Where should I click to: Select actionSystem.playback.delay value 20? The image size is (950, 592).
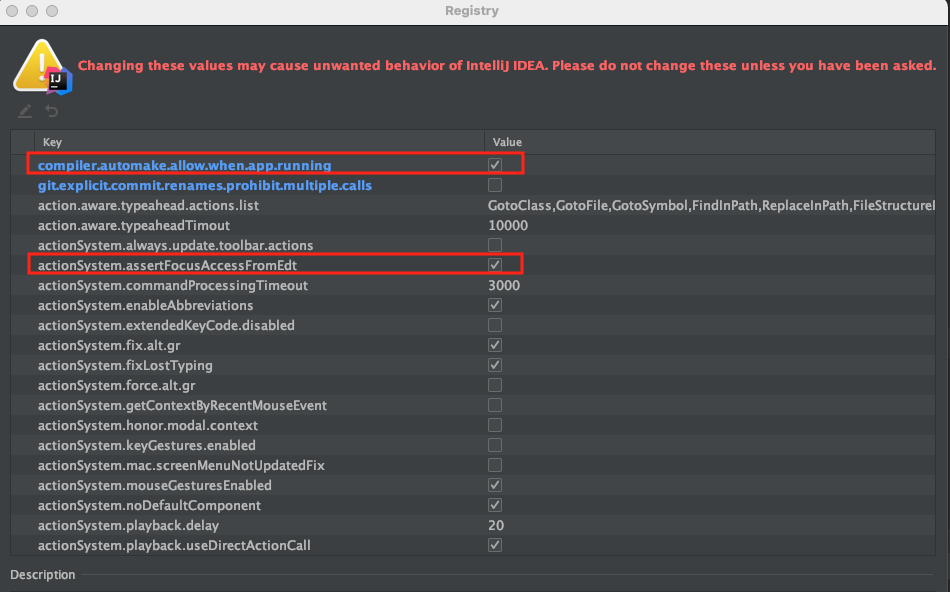pos(496,525)
